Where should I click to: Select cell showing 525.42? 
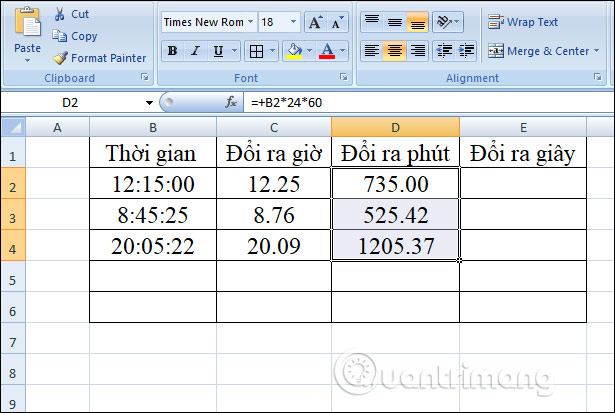[395, 215]
